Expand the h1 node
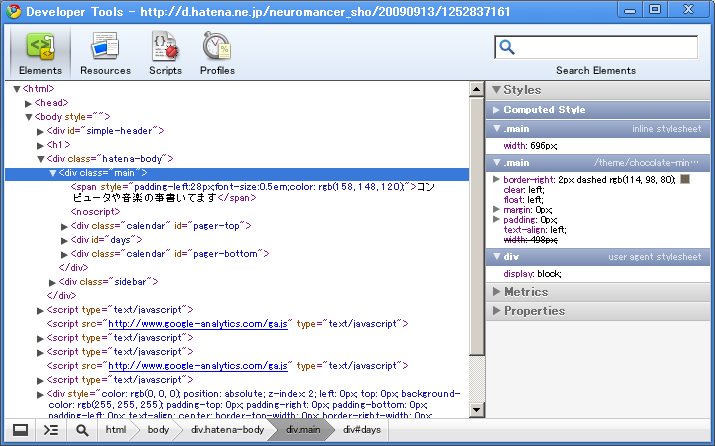Image resolution: width=715 pixels, height=446 pixels. [40, 145]
